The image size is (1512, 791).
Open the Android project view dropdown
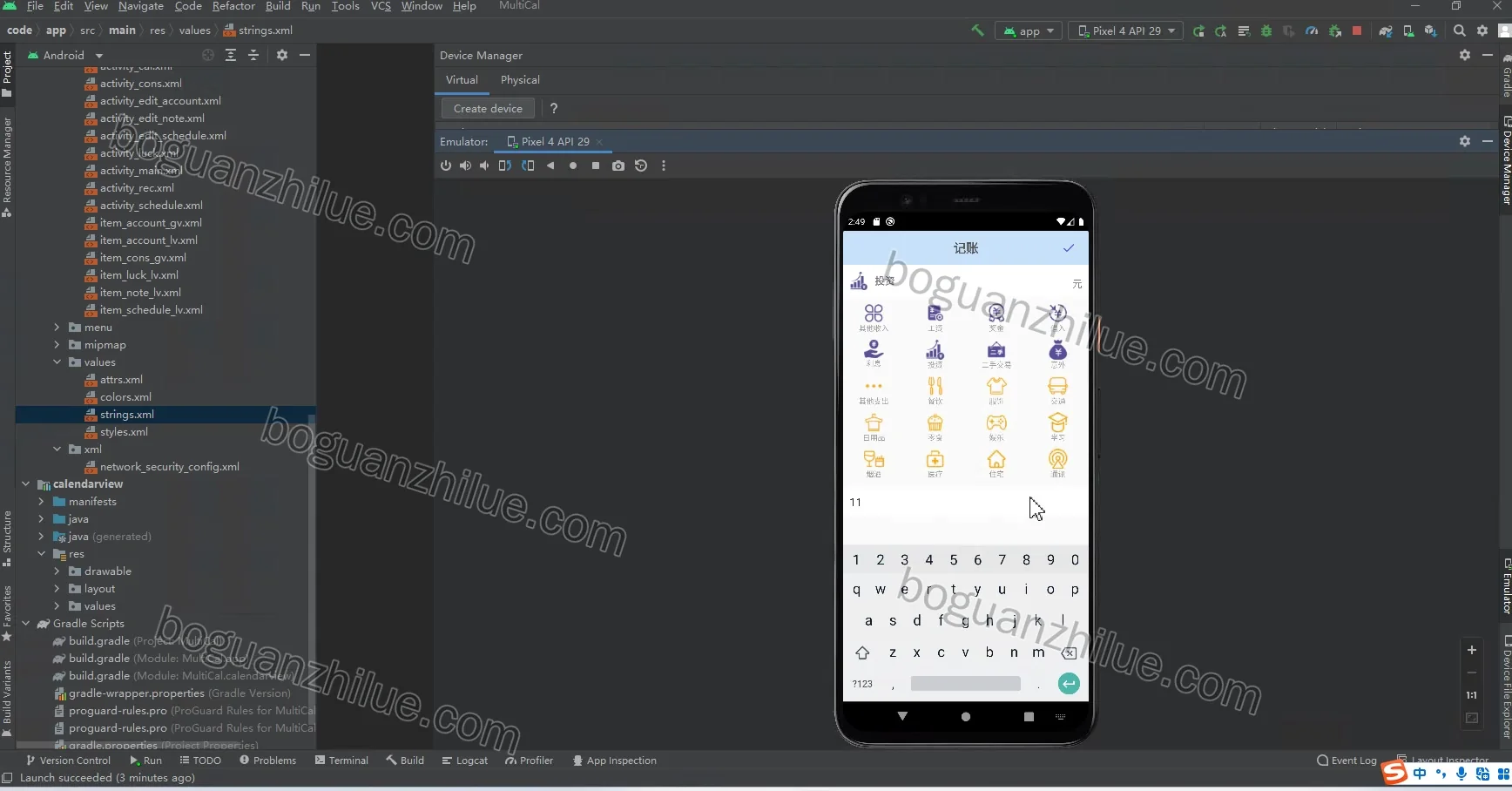[64, 55]
